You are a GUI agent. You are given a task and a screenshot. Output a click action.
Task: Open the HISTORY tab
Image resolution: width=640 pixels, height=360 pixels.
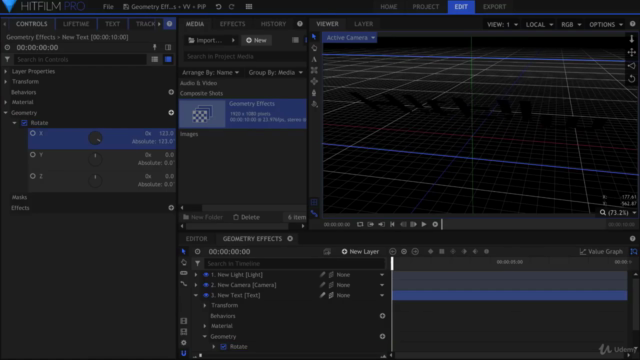click(x=273, y=24)
